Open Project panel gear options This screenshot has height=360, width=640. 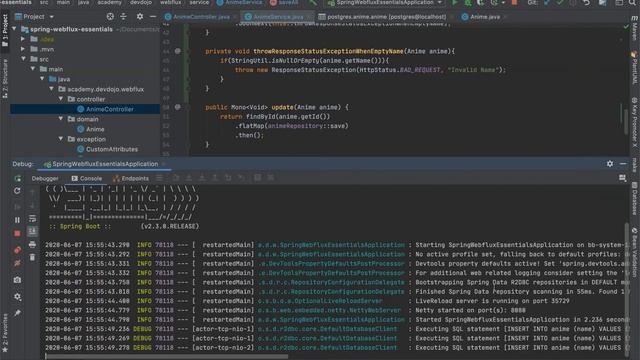click(x=140, y=17)
